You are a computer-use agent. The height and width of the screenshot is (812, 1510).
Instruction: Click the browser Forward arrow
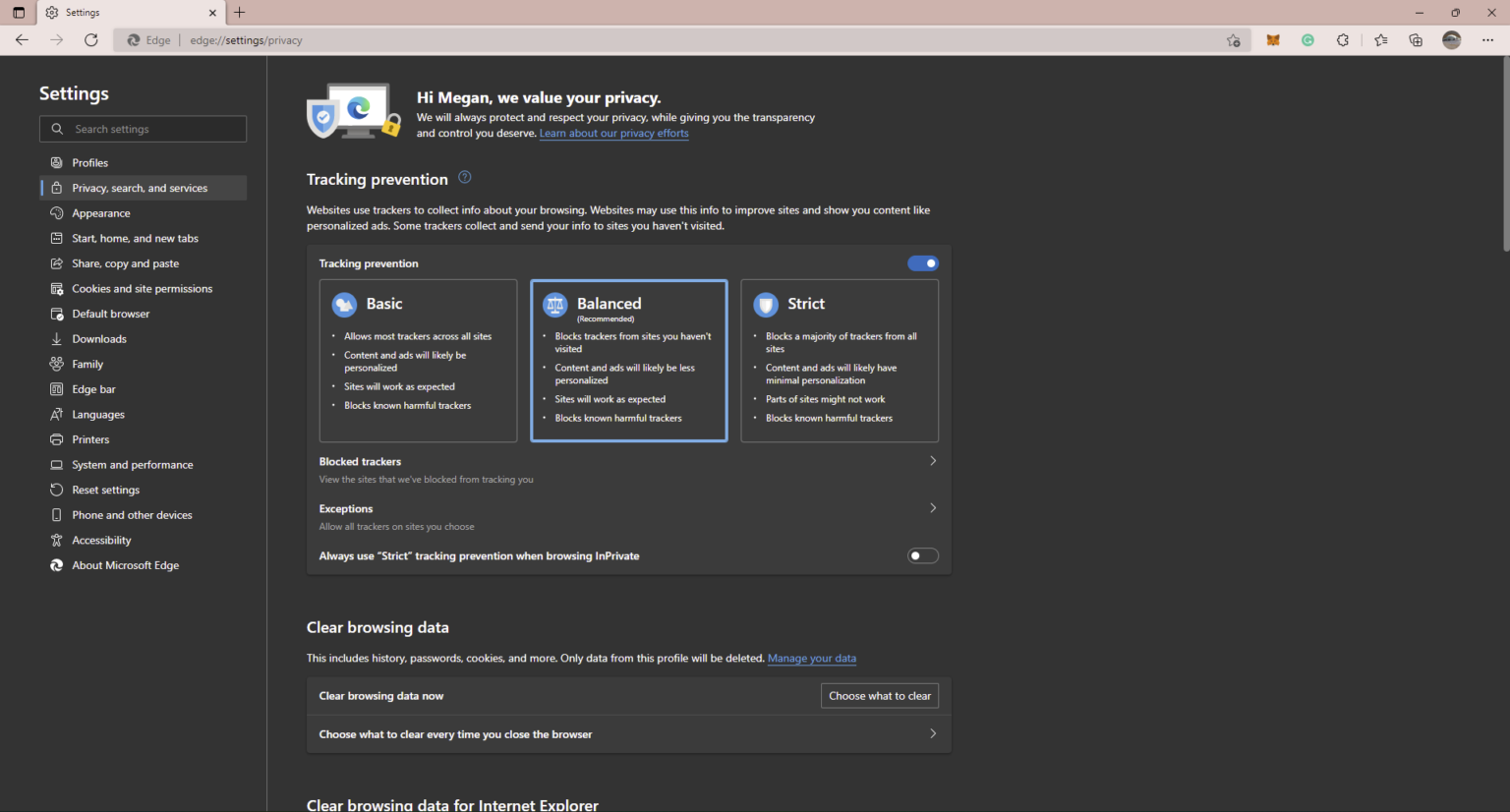(x=56, y=40)
